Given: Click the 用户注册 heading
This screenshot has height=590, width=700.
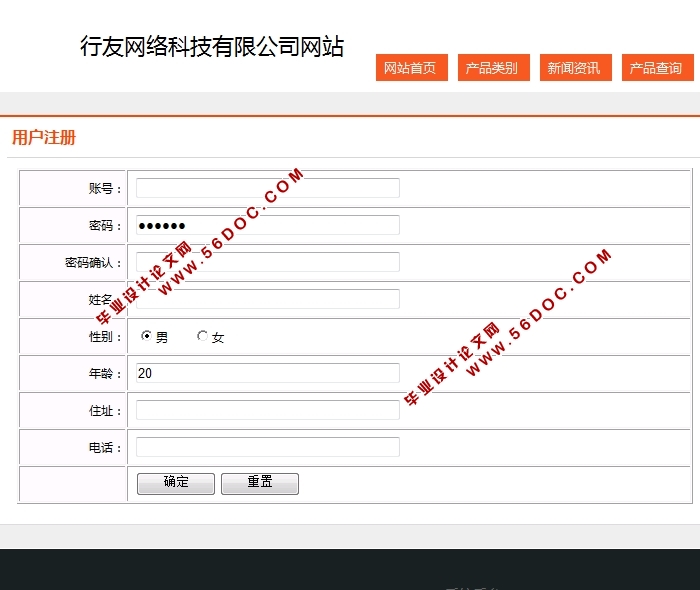Looking at the screenshot, I should coord(44,137).
